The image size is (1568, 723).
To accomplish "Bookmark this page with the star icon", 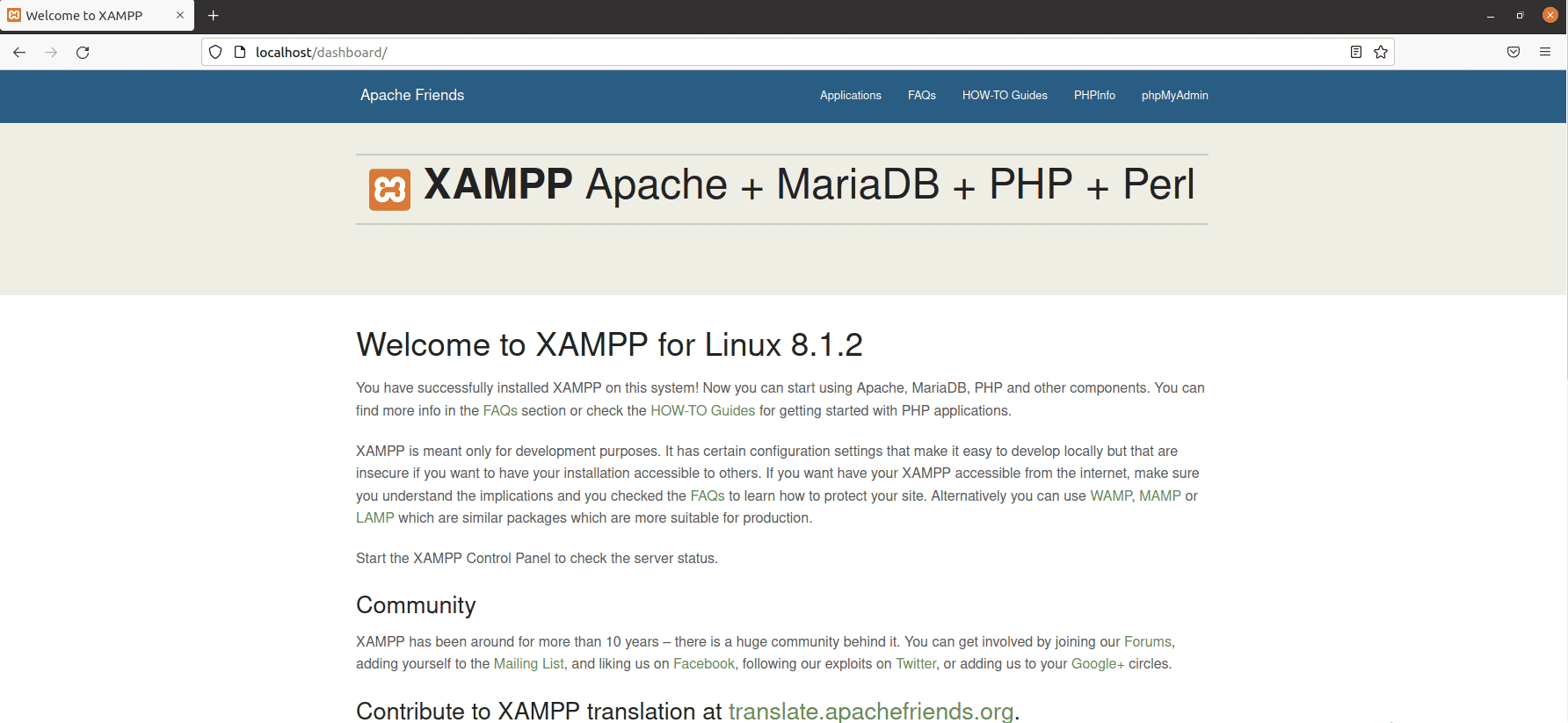I will pos(1381,53).
